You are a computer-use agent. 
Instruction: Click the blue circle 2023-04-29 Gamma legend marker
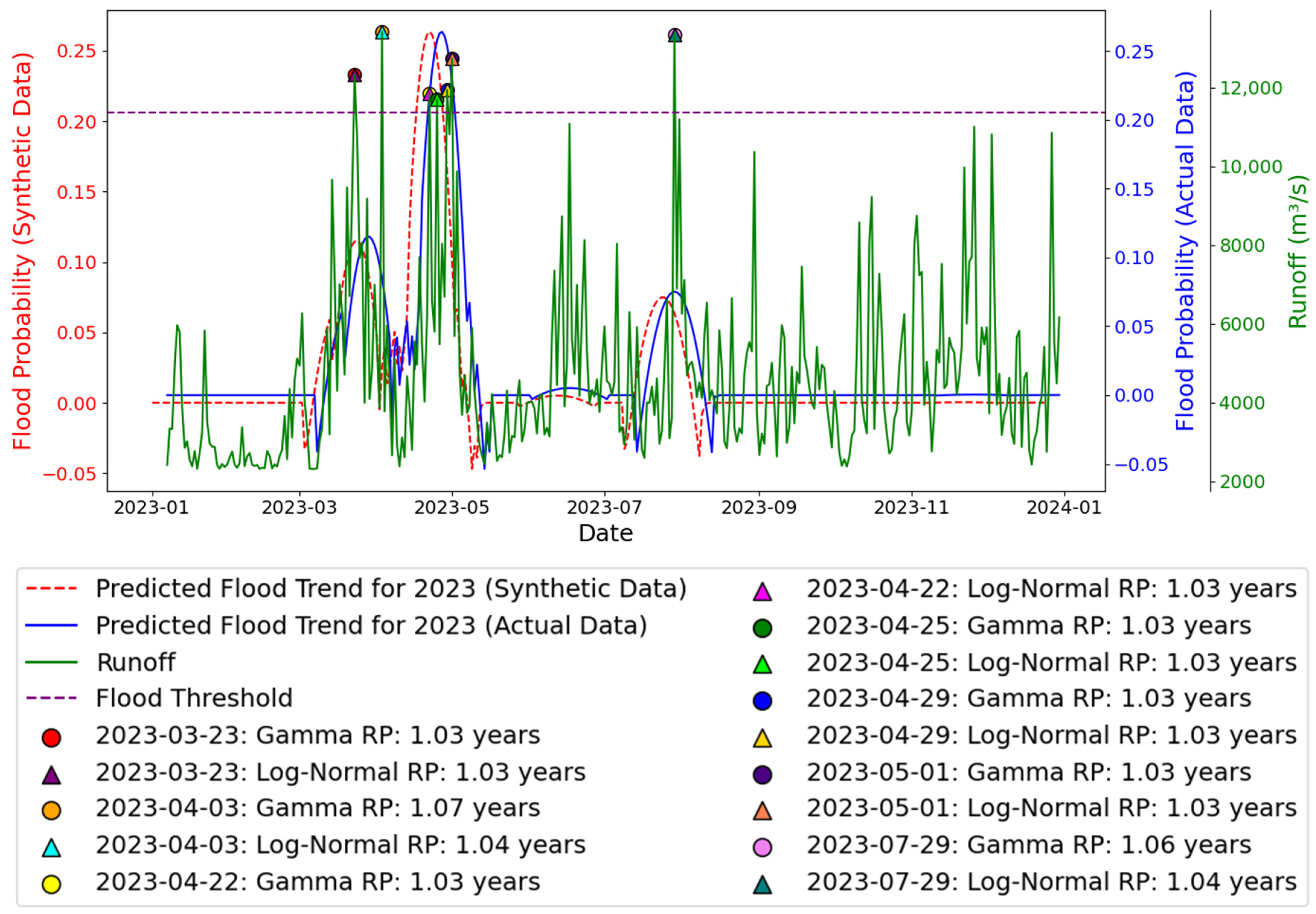tap(762, 700)
